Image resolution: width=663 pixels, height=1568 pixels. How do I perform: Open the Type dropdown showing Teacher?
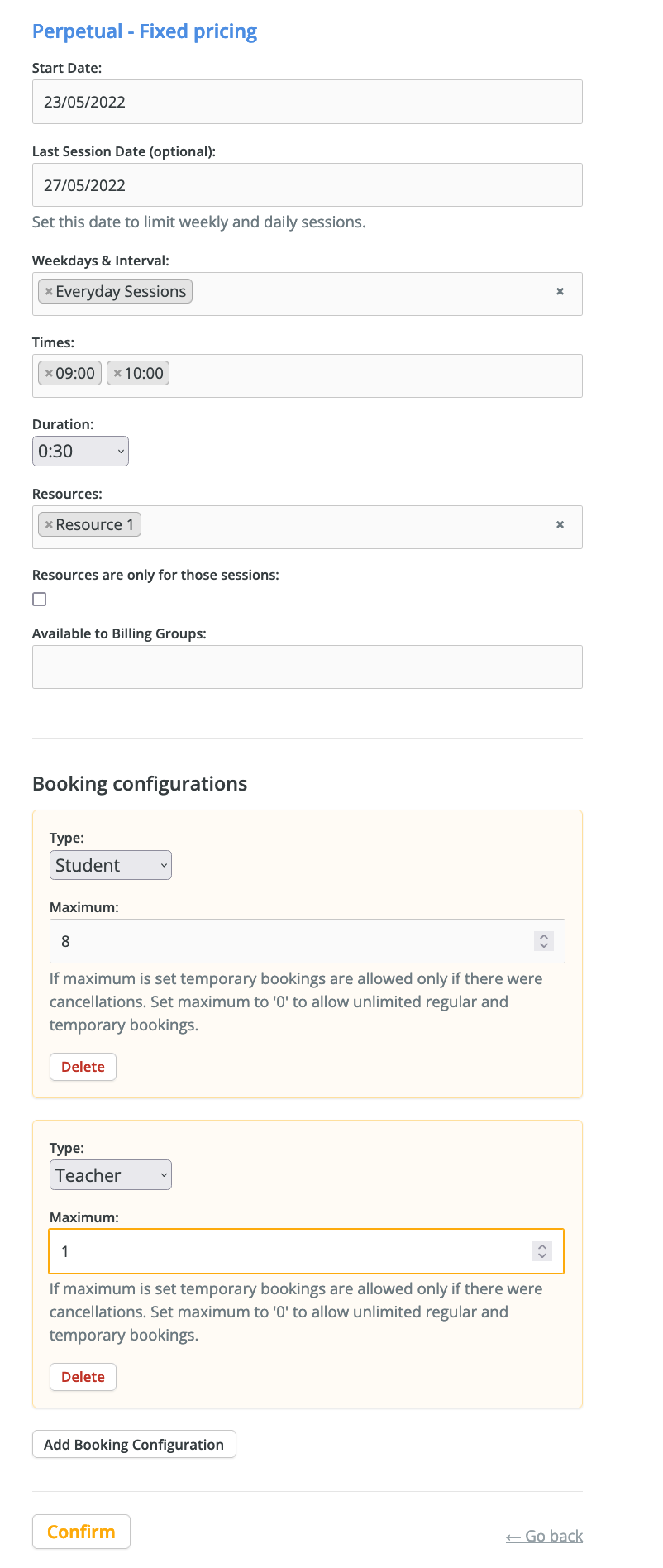pyautogui.click(x=110, y=1174)
